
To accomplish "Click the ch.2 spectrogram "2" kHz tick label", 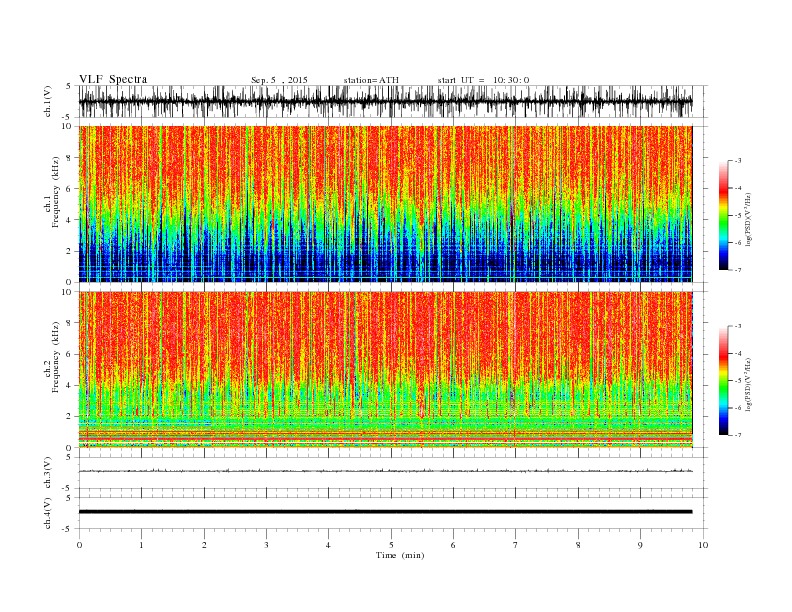I will (69, 417).
